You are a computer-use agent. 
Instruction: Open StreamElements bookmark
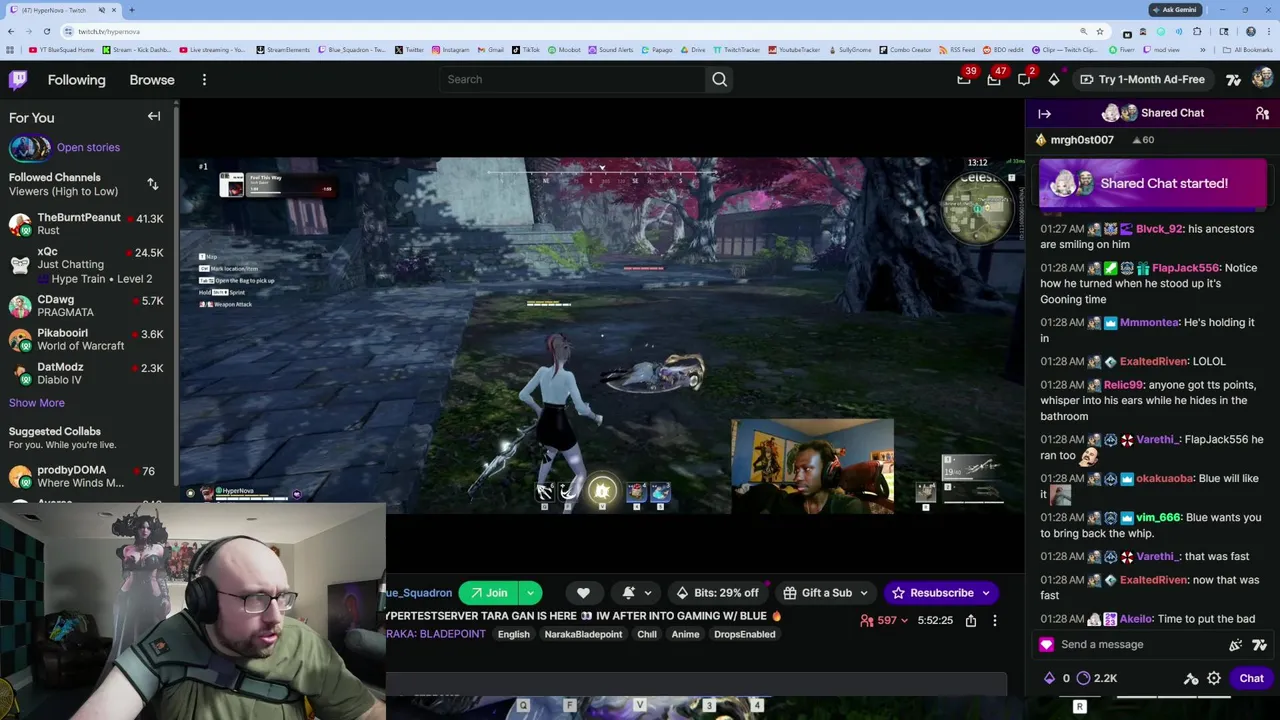click(x=283, y=49)
